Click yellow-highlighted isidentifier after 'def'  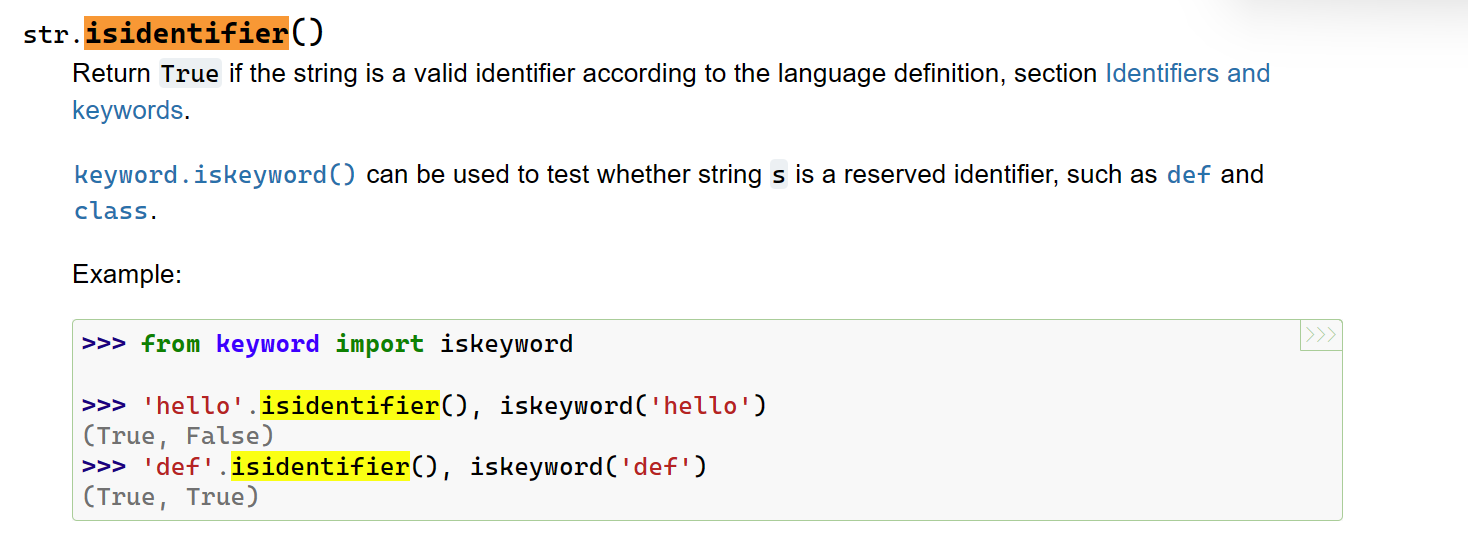[x=320, y=466]
